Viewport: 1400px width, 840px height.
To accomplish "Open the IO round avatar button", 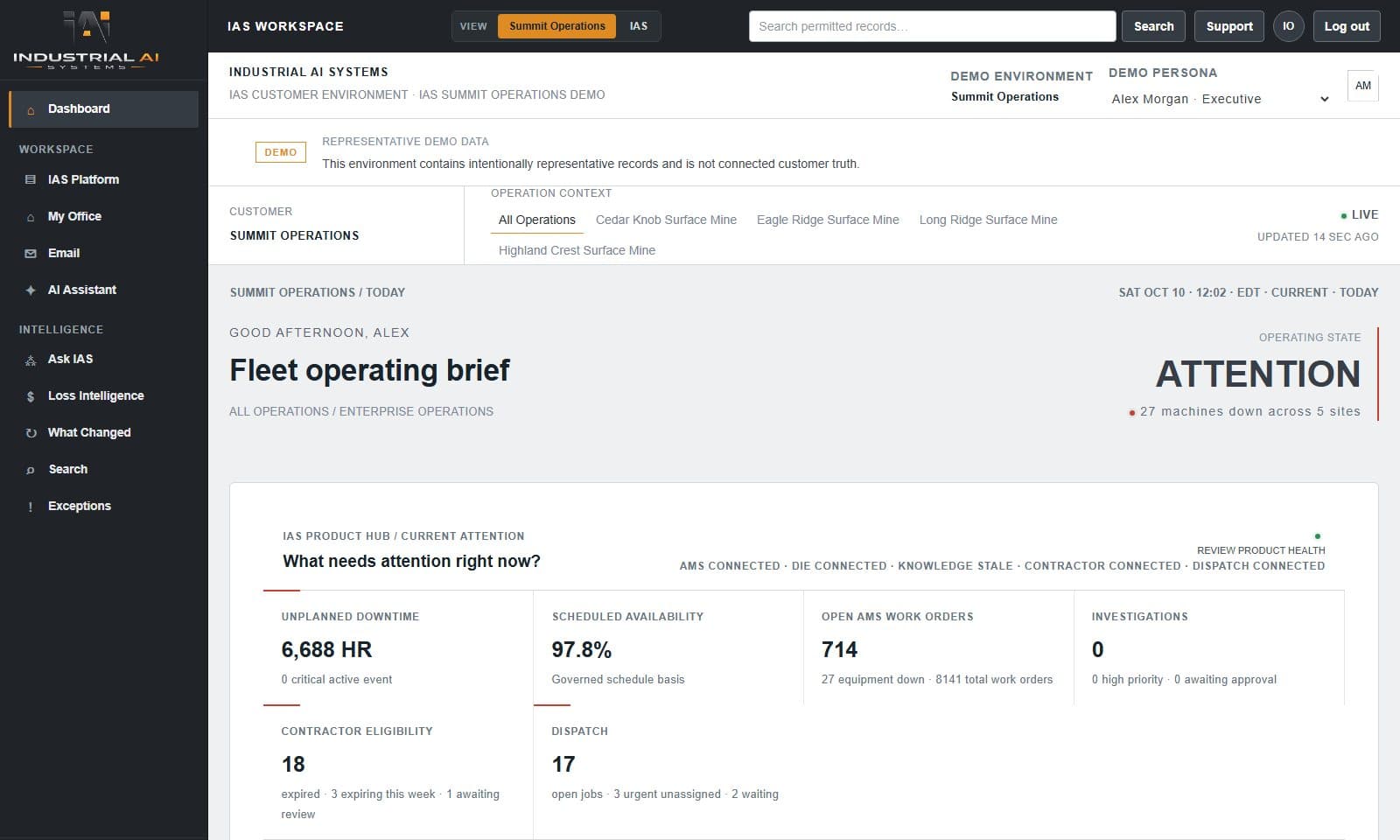I will click(1288, 26).
